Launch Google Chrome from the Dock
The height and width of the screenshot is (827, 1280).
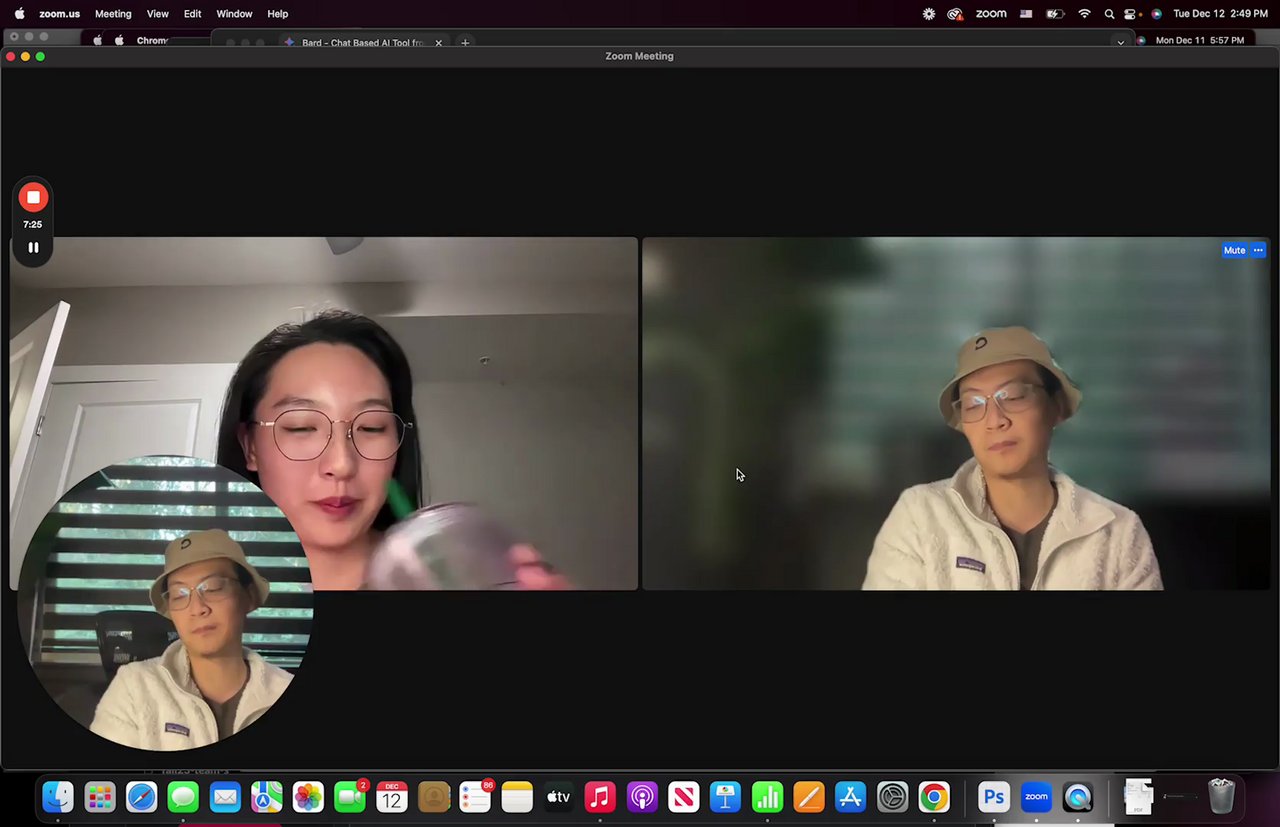coord(934,797)
